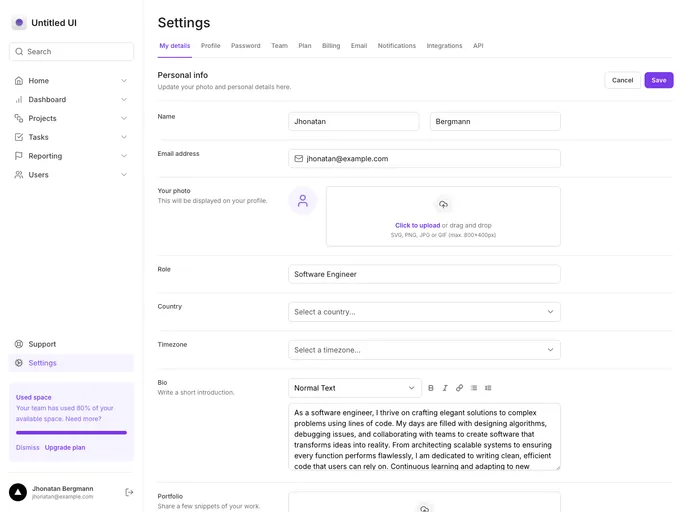
Task: Click the Portfolio upload cloud icon
Action: pyautogui.click(x=424, y=508)
